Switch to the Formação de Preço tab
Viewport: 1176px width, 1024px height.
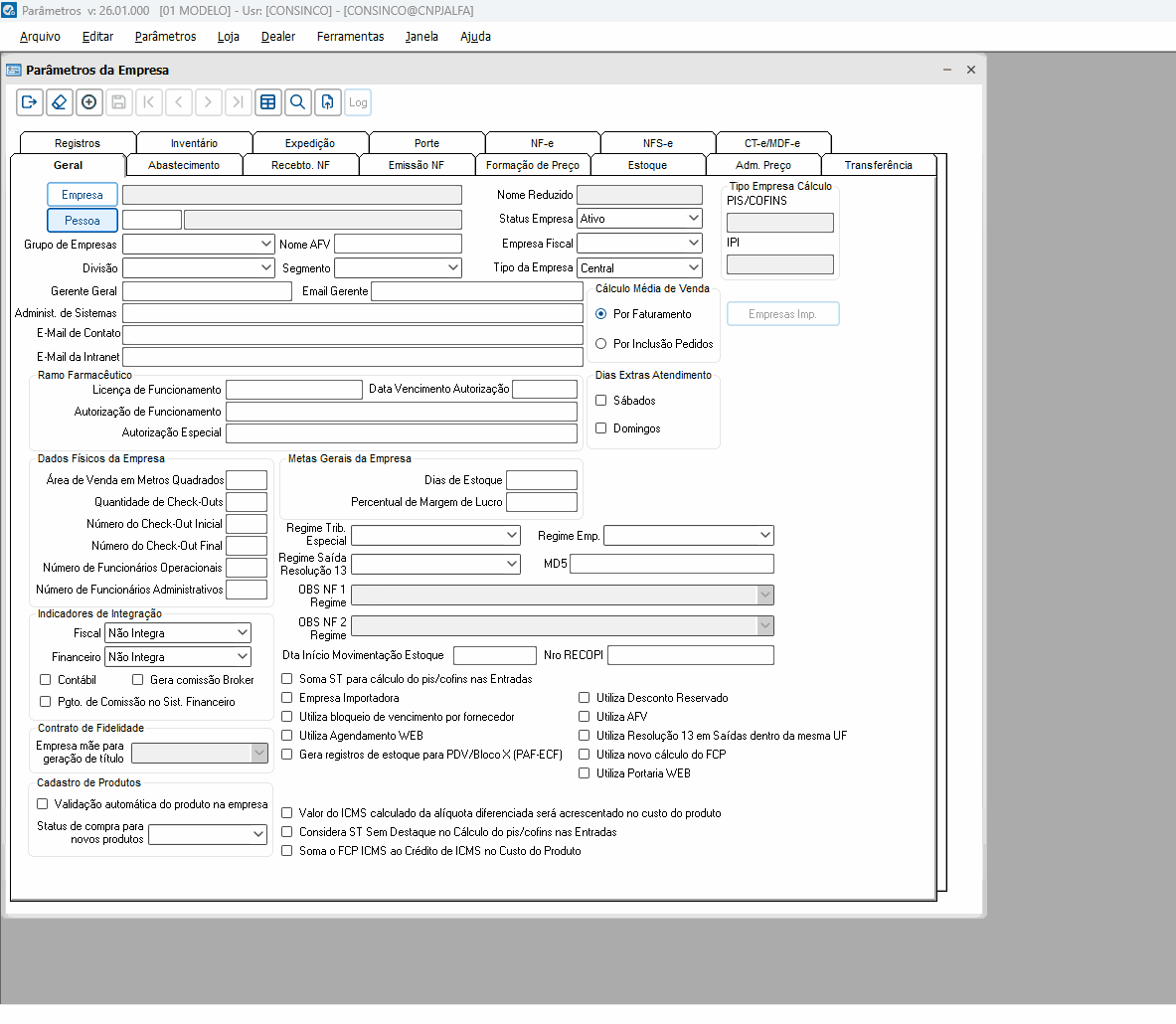click(533, 165)
